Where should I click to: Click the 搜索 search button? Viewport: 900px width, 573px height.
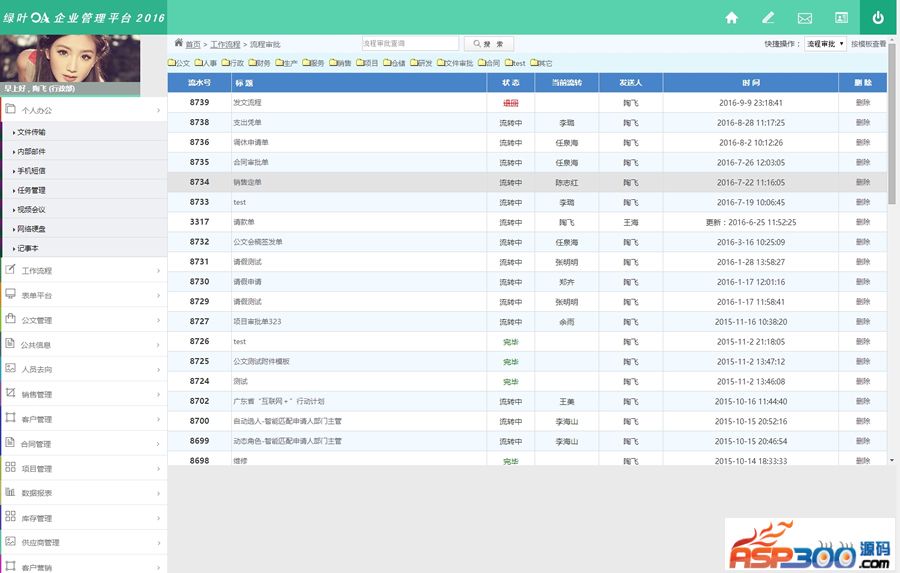(x=490, y=44)
